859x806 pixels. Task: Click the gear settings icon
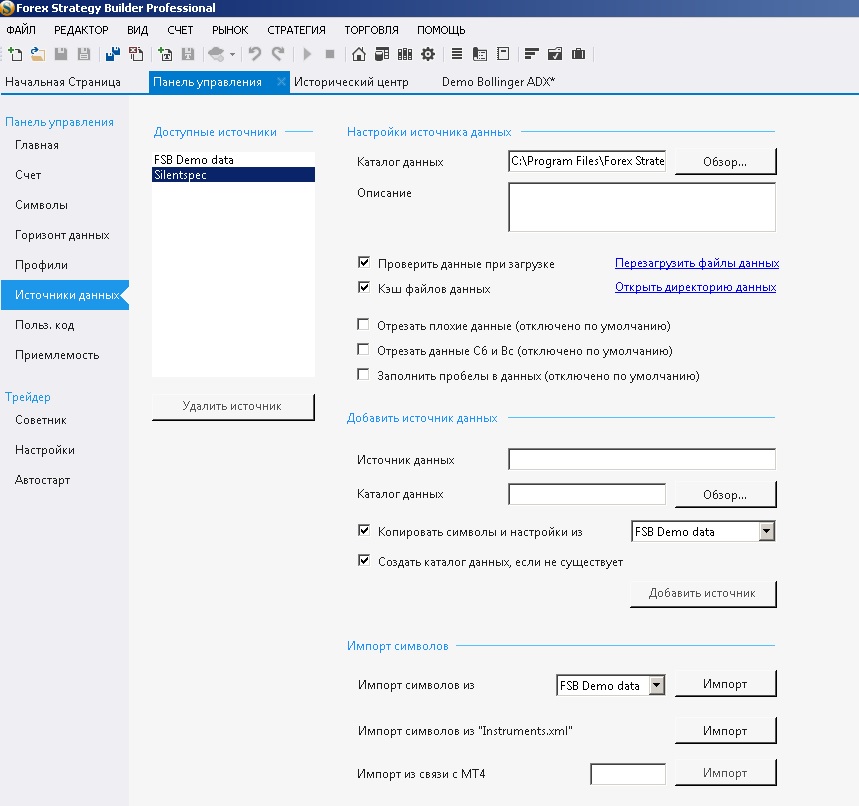click(x=428, y=54)
